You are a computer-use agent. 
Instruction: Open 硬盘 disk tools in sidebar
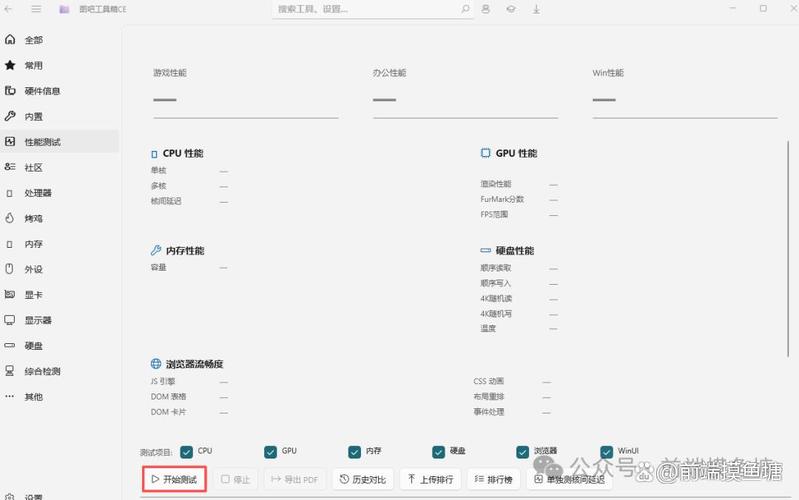coord(60,346)
